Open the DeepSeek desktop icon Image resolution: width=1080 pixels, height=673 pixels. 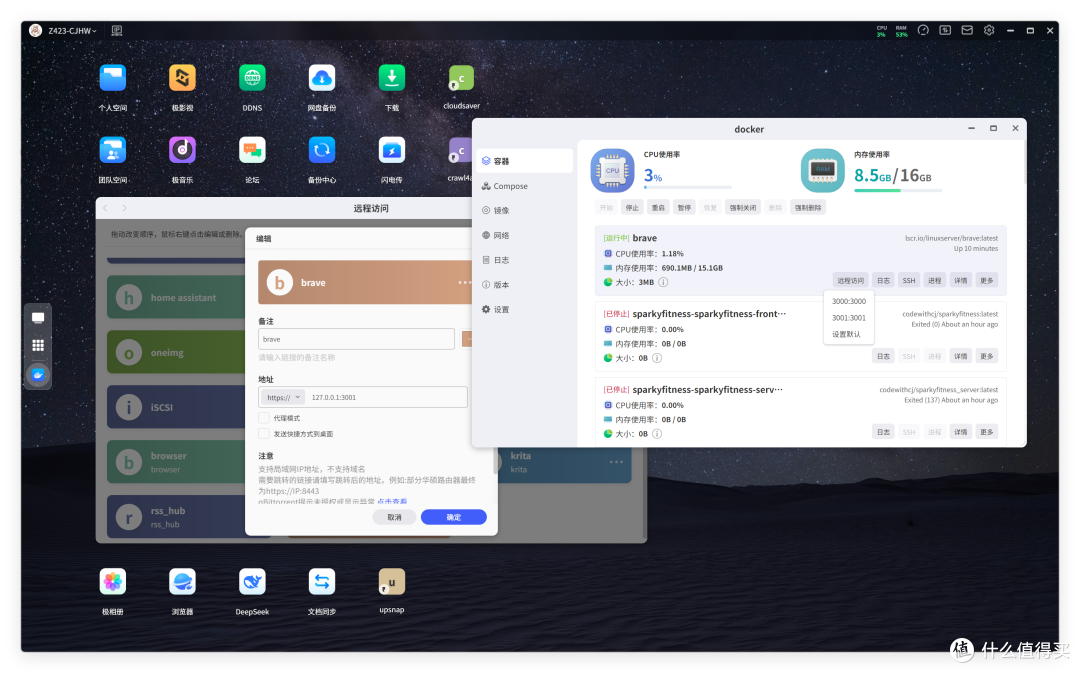coord(252,582)
